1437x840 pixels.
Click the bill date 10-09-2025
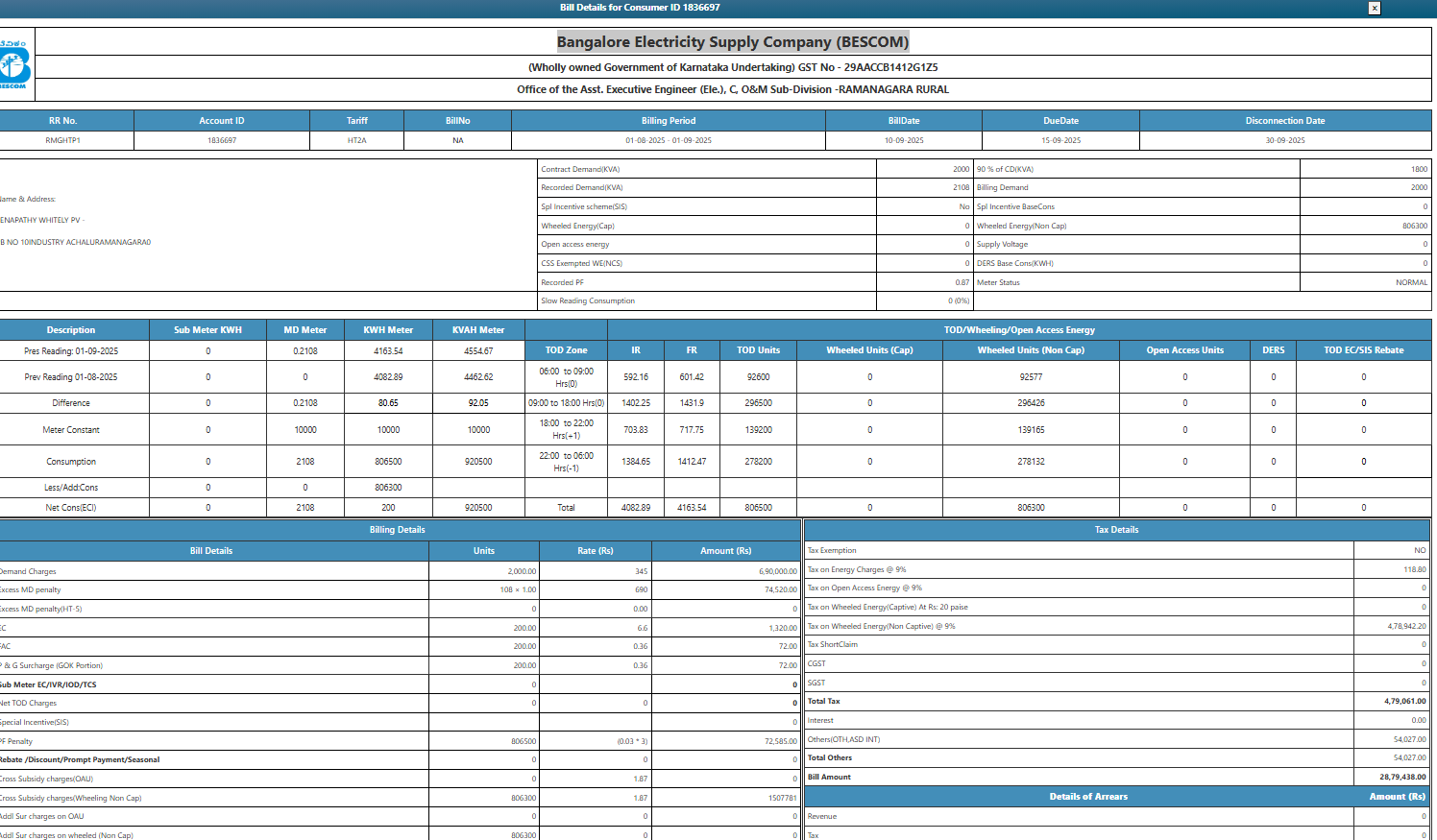point(904,141)
